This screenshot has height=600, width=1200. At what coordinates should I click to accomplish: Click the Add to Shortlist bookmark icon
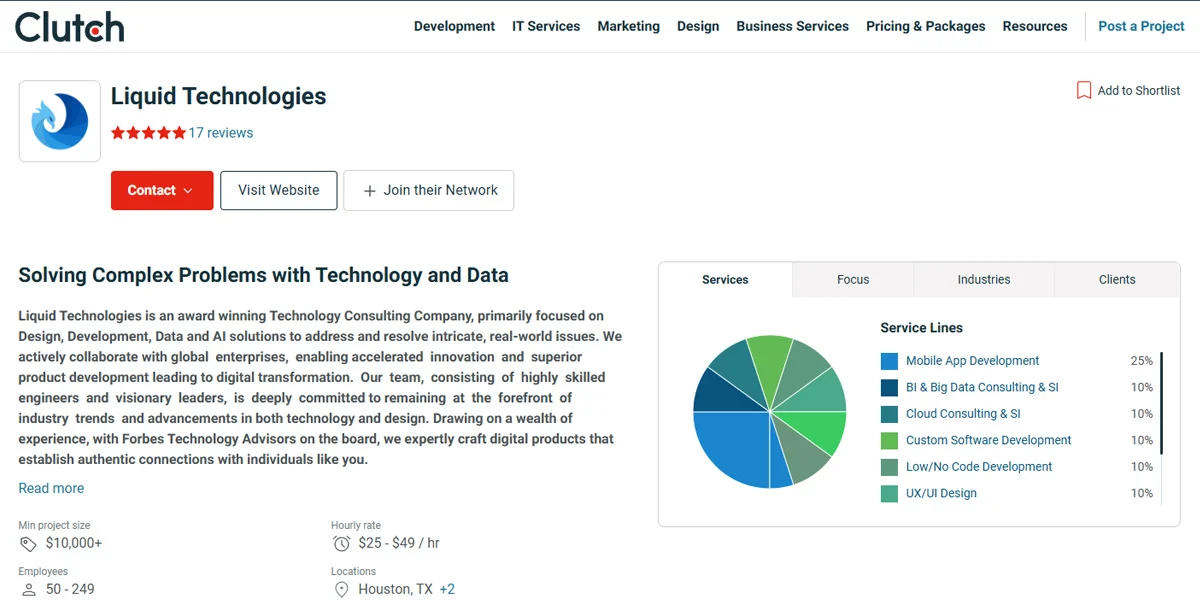click(x=1084, y=91)
